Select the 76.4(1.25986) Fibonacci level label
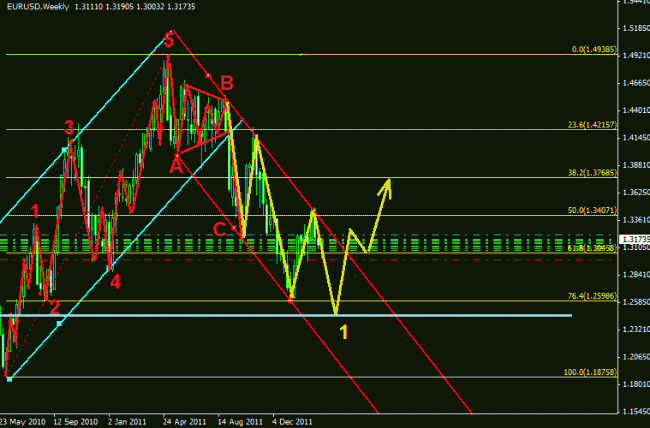650x428 pixels. pos(592,296)
